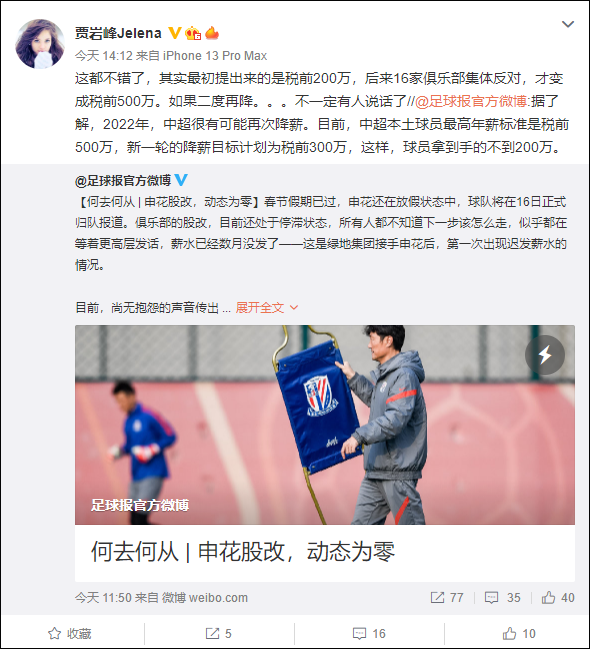Click the yellow V verified badge
Screen dimensions: 590x649
(x=175, y=33)
